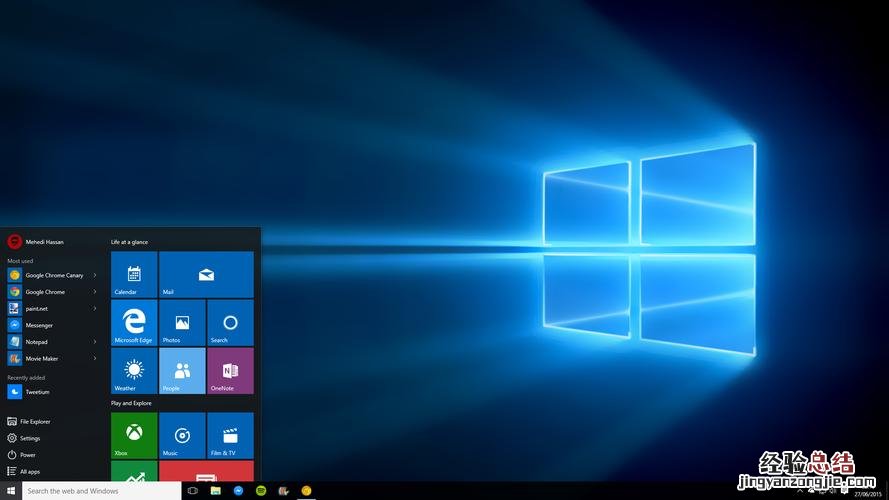Open the Microsoft Edge tile
889x500 pixels.
134,323
